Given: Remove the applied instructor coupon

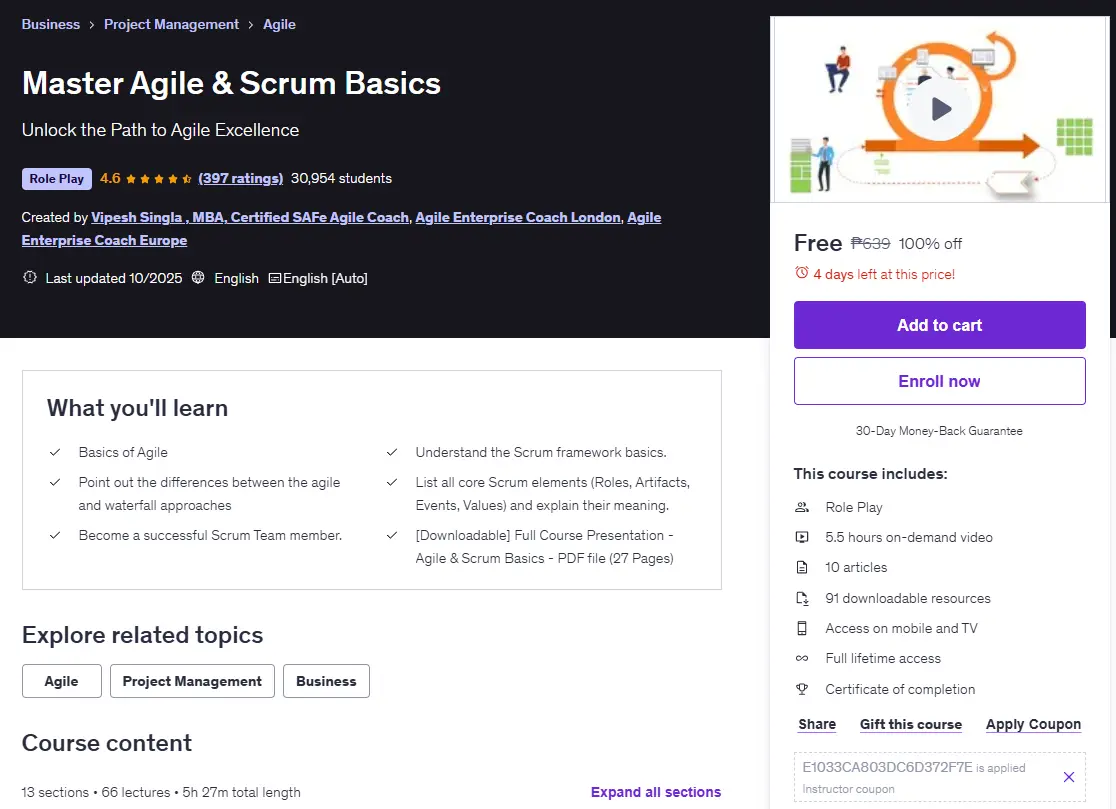Looking at the screenshot, I should (1068, 777).
